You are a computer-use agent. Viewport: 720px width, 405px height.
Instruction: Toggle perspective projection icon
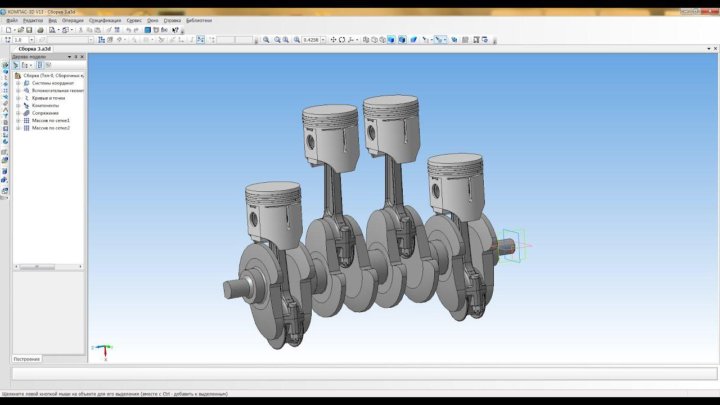414,40
